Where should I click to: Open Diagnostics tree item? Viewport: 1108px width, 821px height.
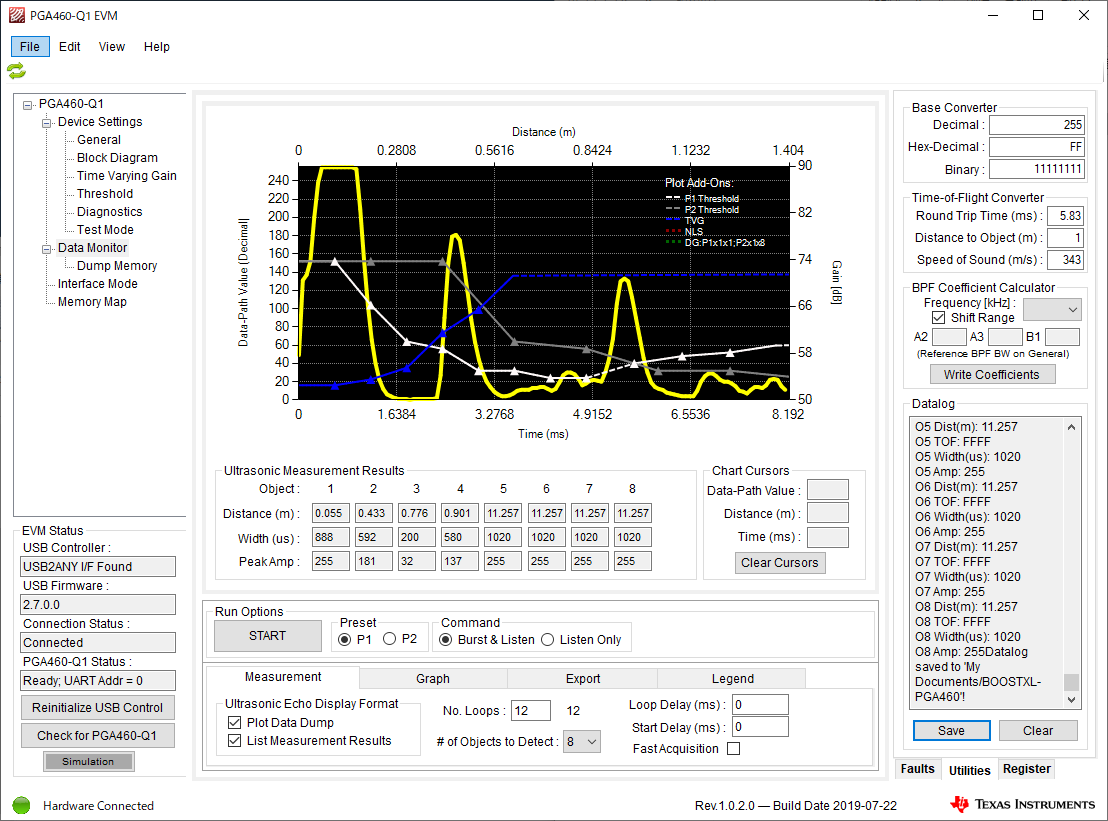(110, 212)
